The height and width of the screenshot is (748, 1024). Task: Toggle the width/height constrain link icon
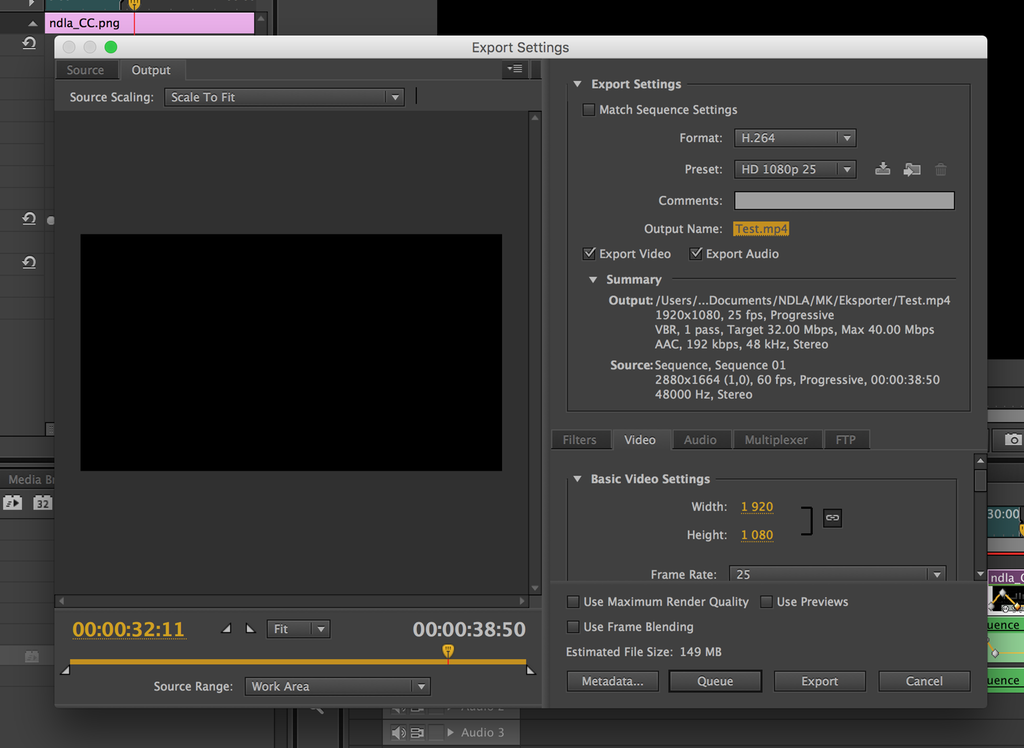point(832,517)
